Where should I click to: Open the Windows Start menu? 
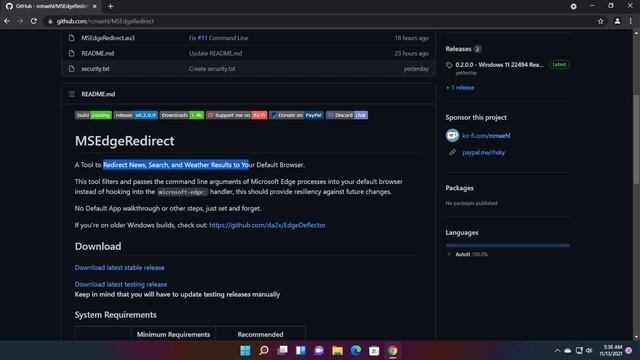(x=245, y=351)
